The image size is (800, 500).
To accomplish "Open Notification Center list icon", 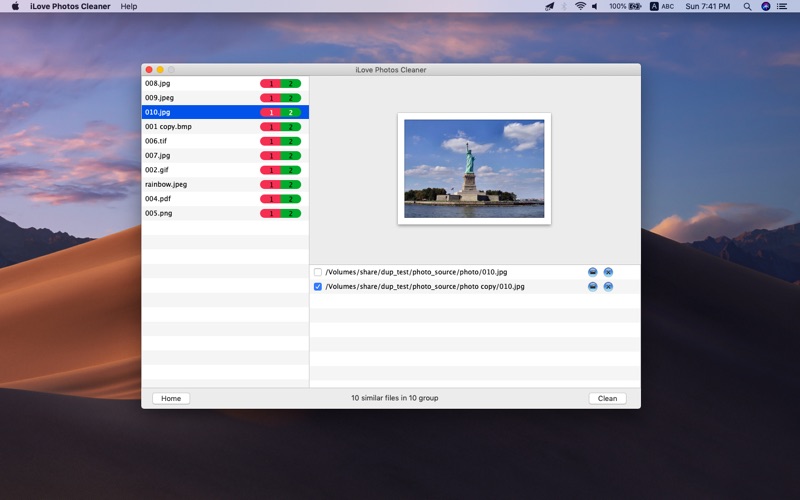I will tap(782, 6).
